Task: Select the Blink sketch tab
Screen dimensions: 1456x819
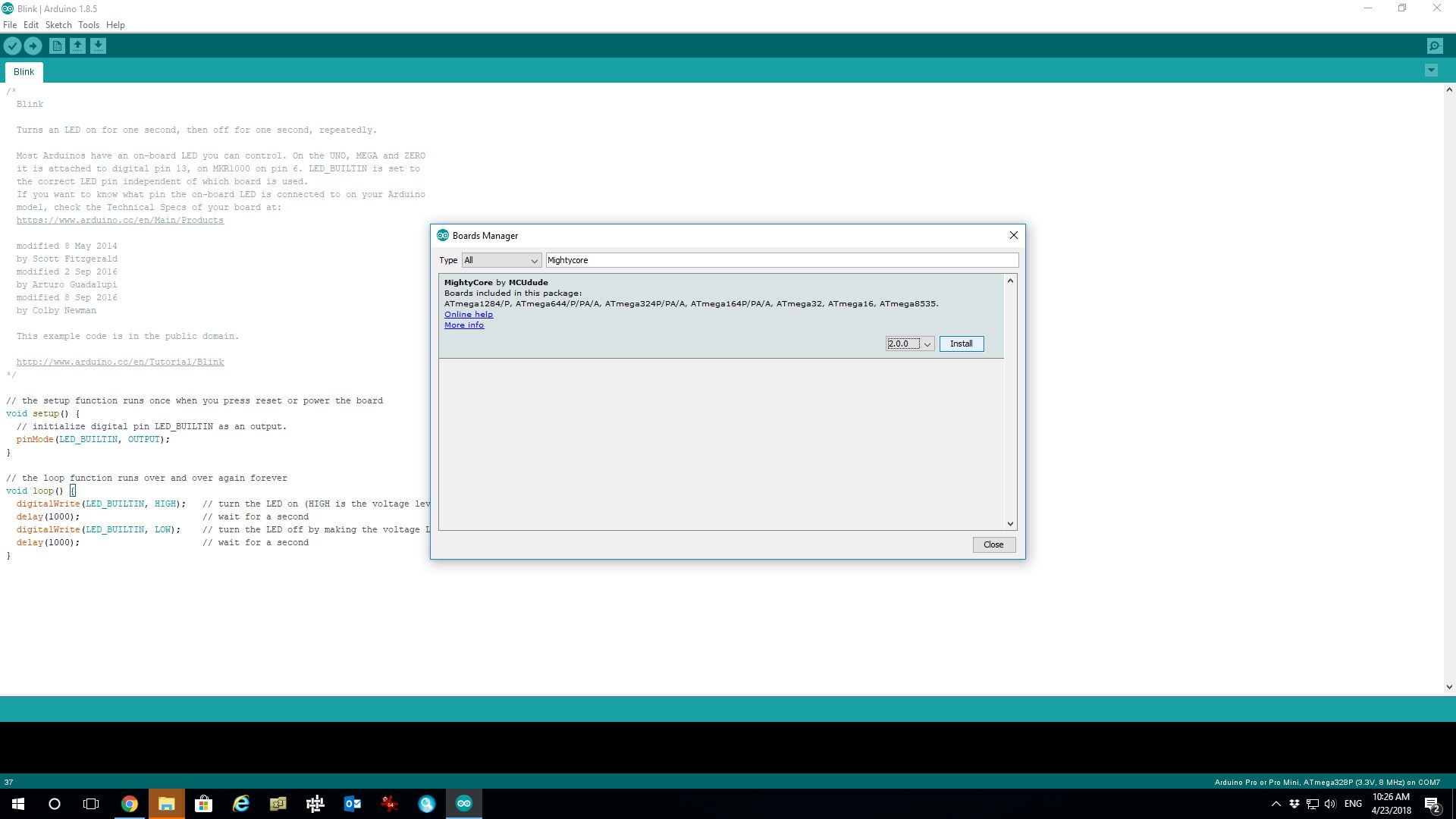Action: point(24,72)
